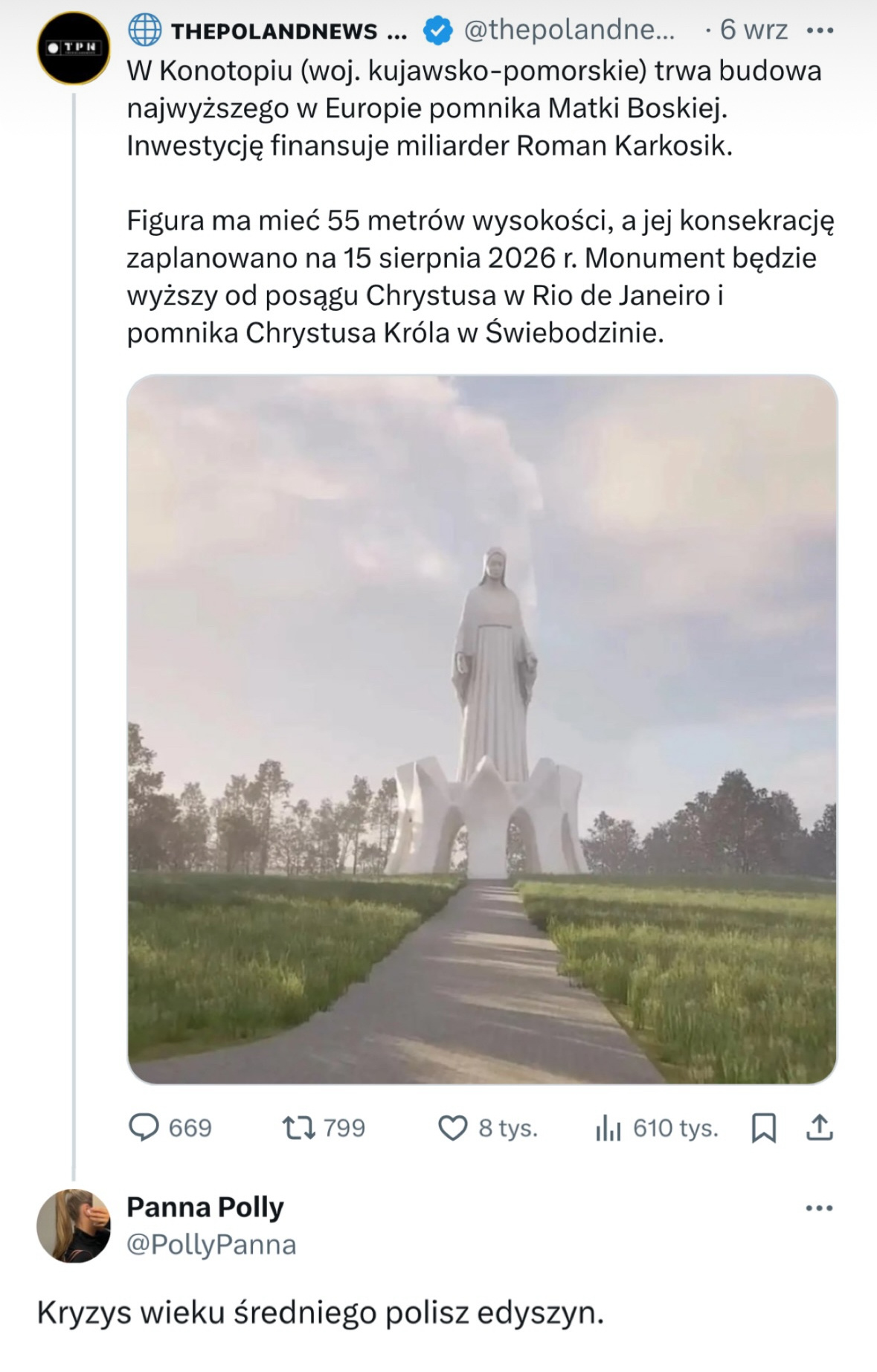Image resolution: width=877 pixels, height=1372 pixels.
Task: Open the three-dot menu on THEPOLANDNEWS post
Action: tap(820, 31)
